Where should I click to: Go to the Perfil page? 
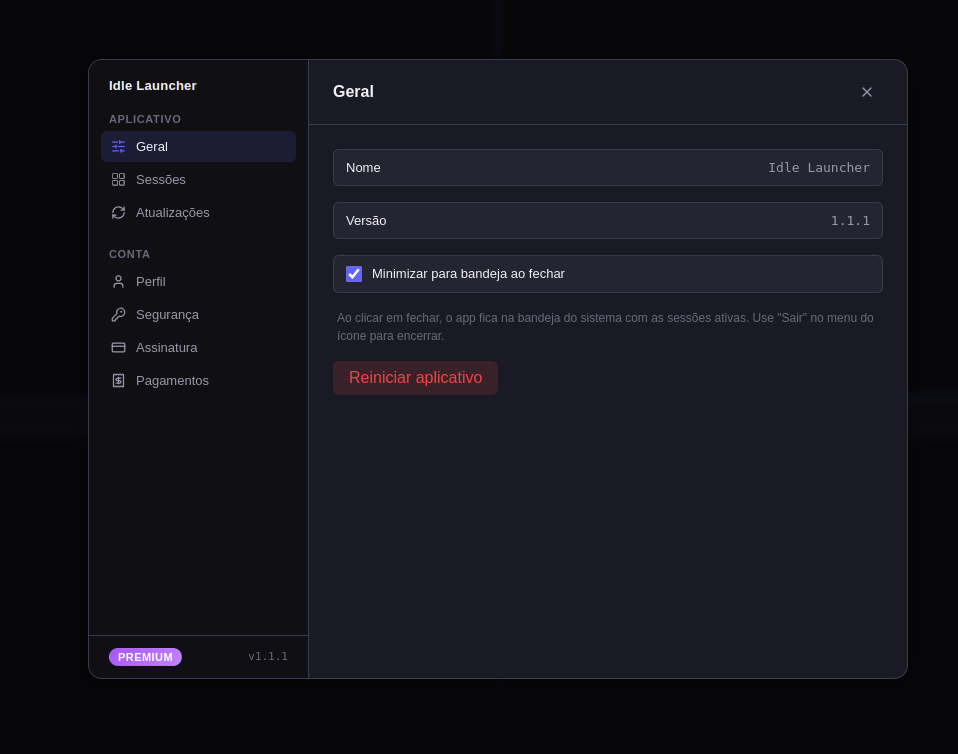(199, 282)
